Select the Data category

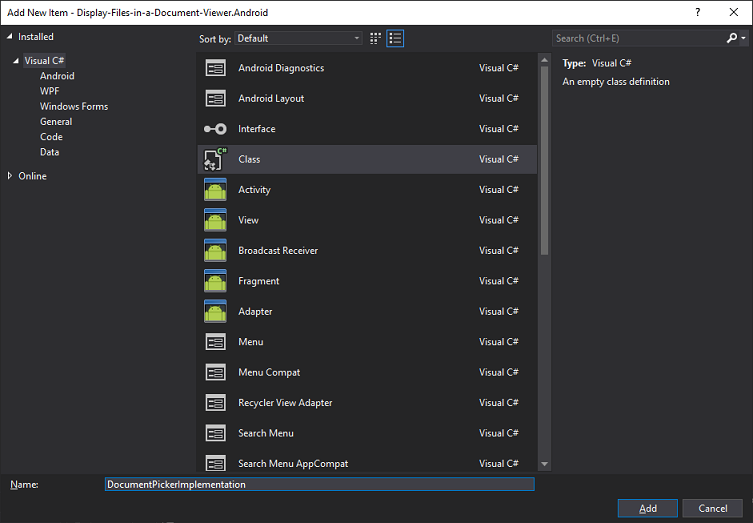(x=49, y=152)
